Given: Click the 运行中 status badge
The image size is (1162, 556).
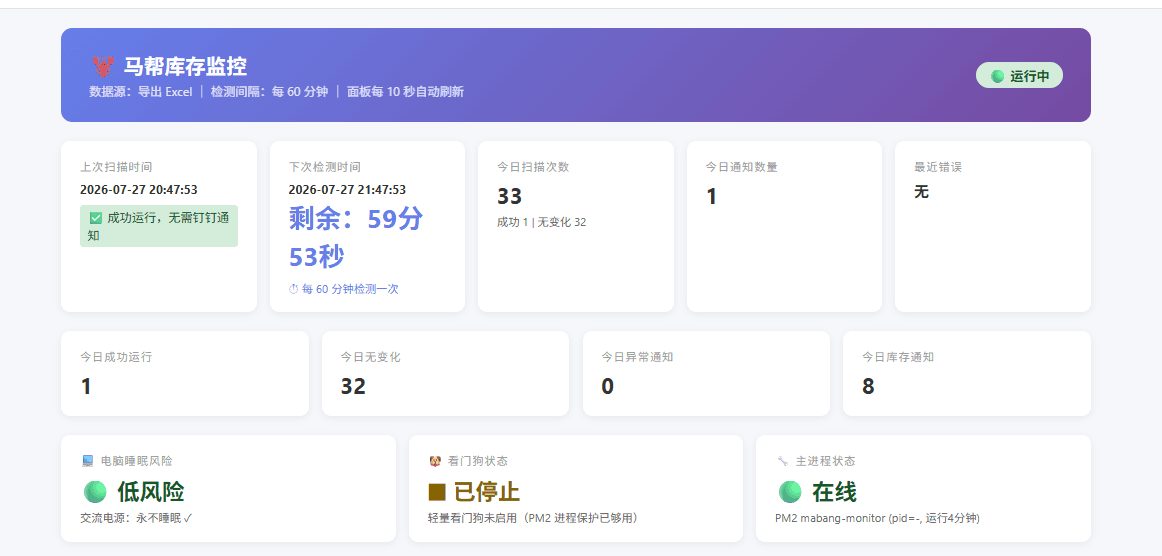Looking at the screenshot, I should coord(1019,76).
